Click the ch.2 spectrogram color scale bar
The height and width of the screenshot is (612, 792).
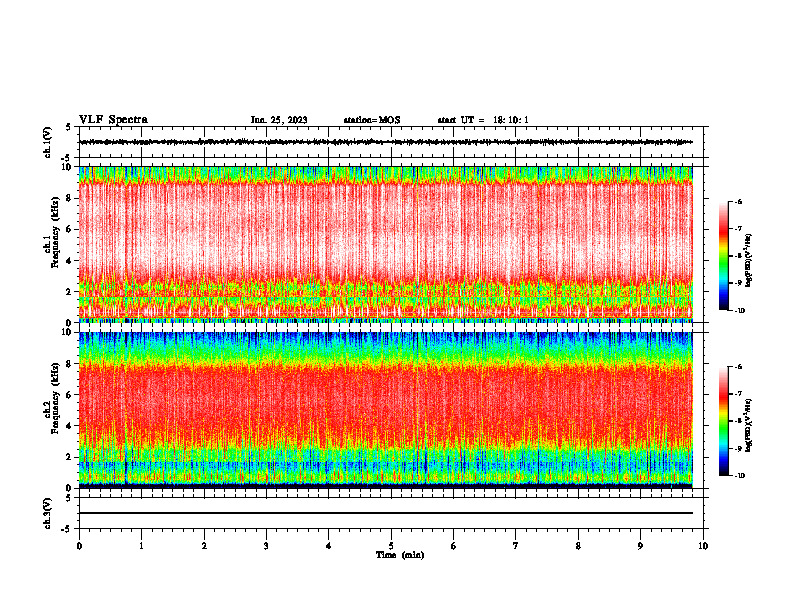pos(723,421)
